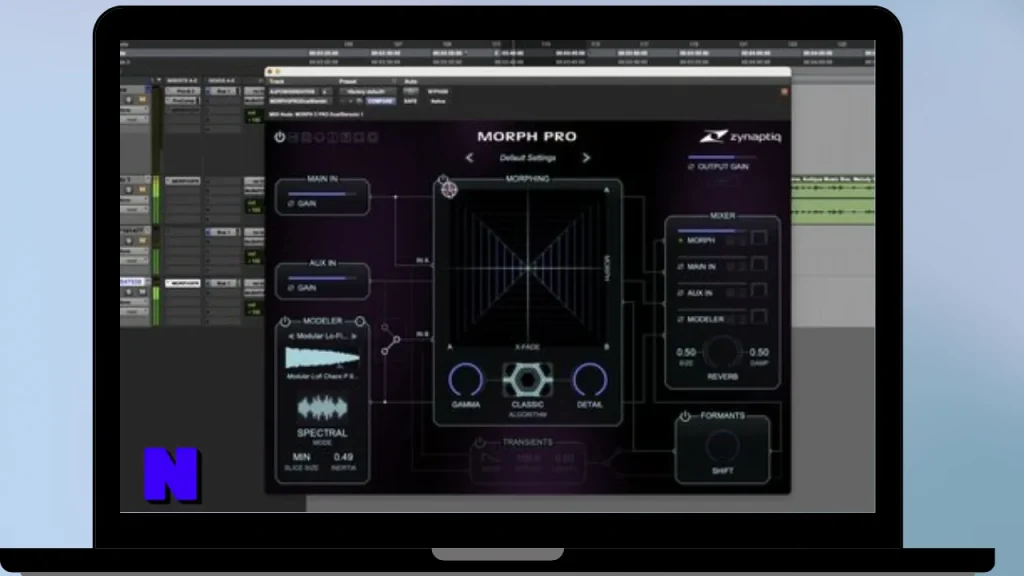Adjust the Main In gain slider
The height and width of the screenshot is (576, 1024).
[x=322, y=194]
